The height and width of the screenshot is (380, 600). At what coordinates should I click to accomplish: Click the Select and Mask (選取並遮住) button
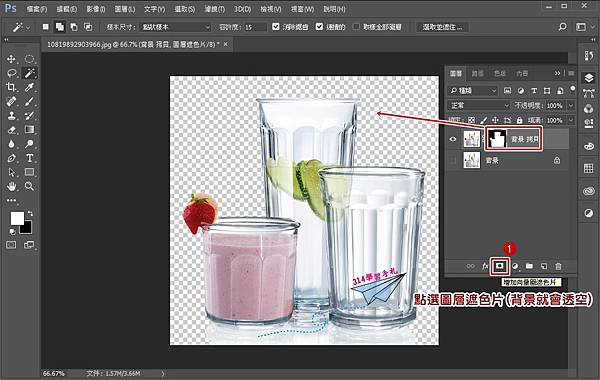click(442, 27)
